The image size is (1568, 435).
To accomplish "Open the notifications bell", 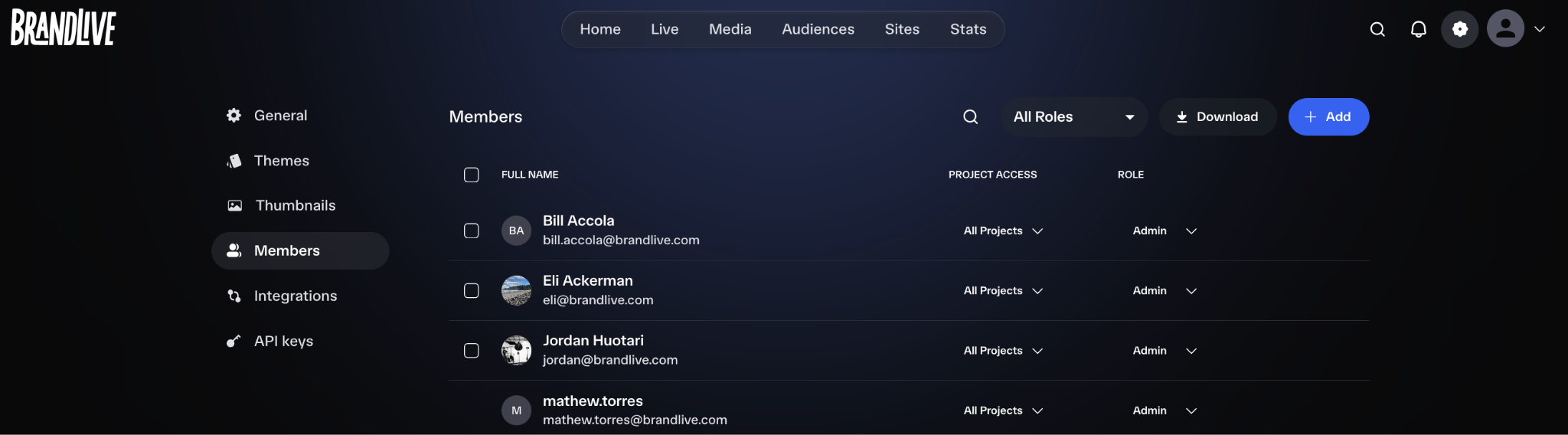I will (1419, 29).
